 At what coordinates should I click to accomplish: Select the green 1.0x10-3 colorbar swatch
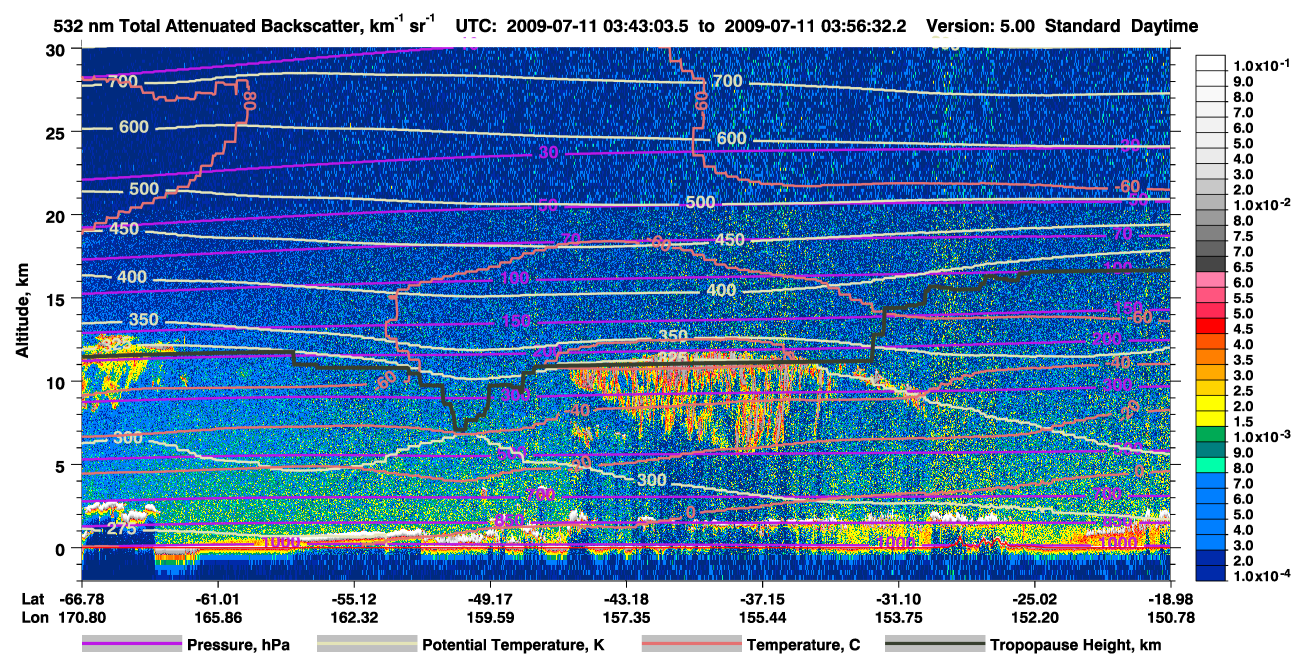pyautogui.click(x=1212, y=434)
